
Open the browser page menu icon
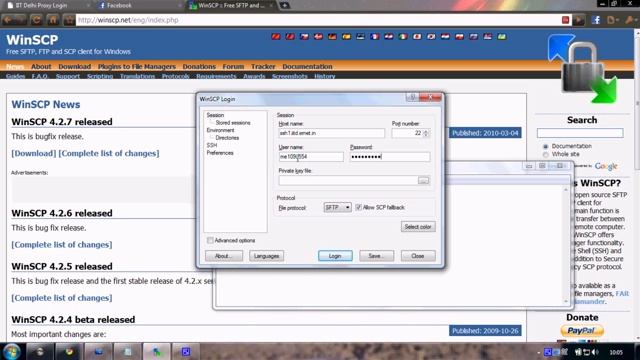(x=612, y=20)
